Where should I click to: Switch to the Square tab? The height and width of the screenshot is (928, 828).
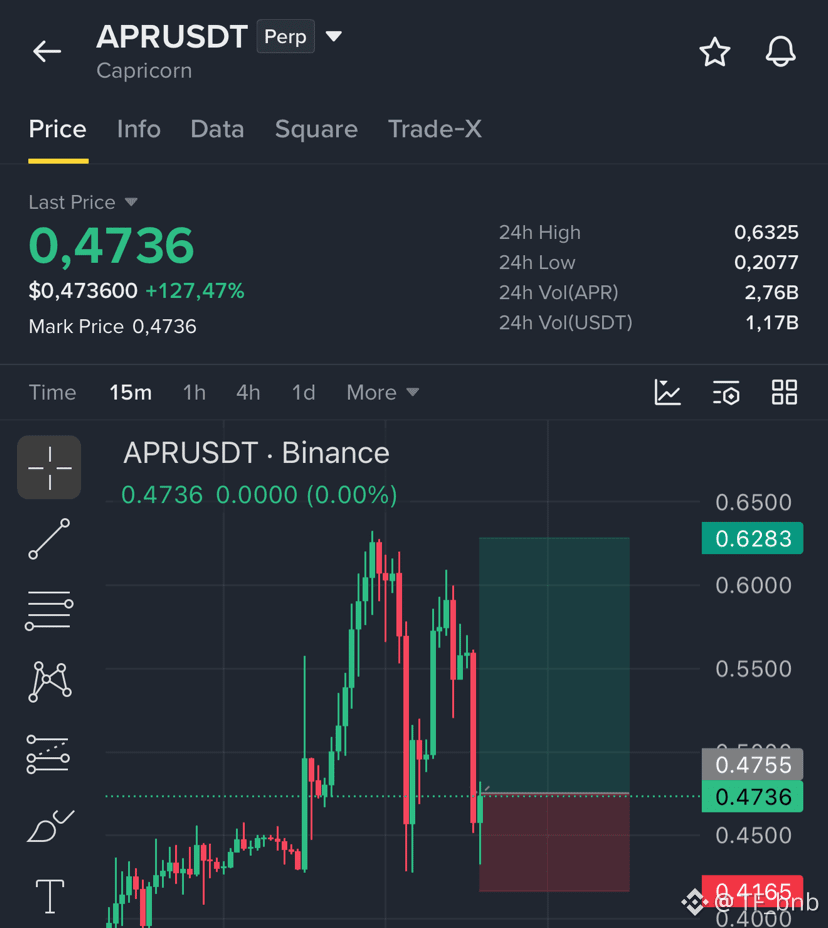point(316,129)
